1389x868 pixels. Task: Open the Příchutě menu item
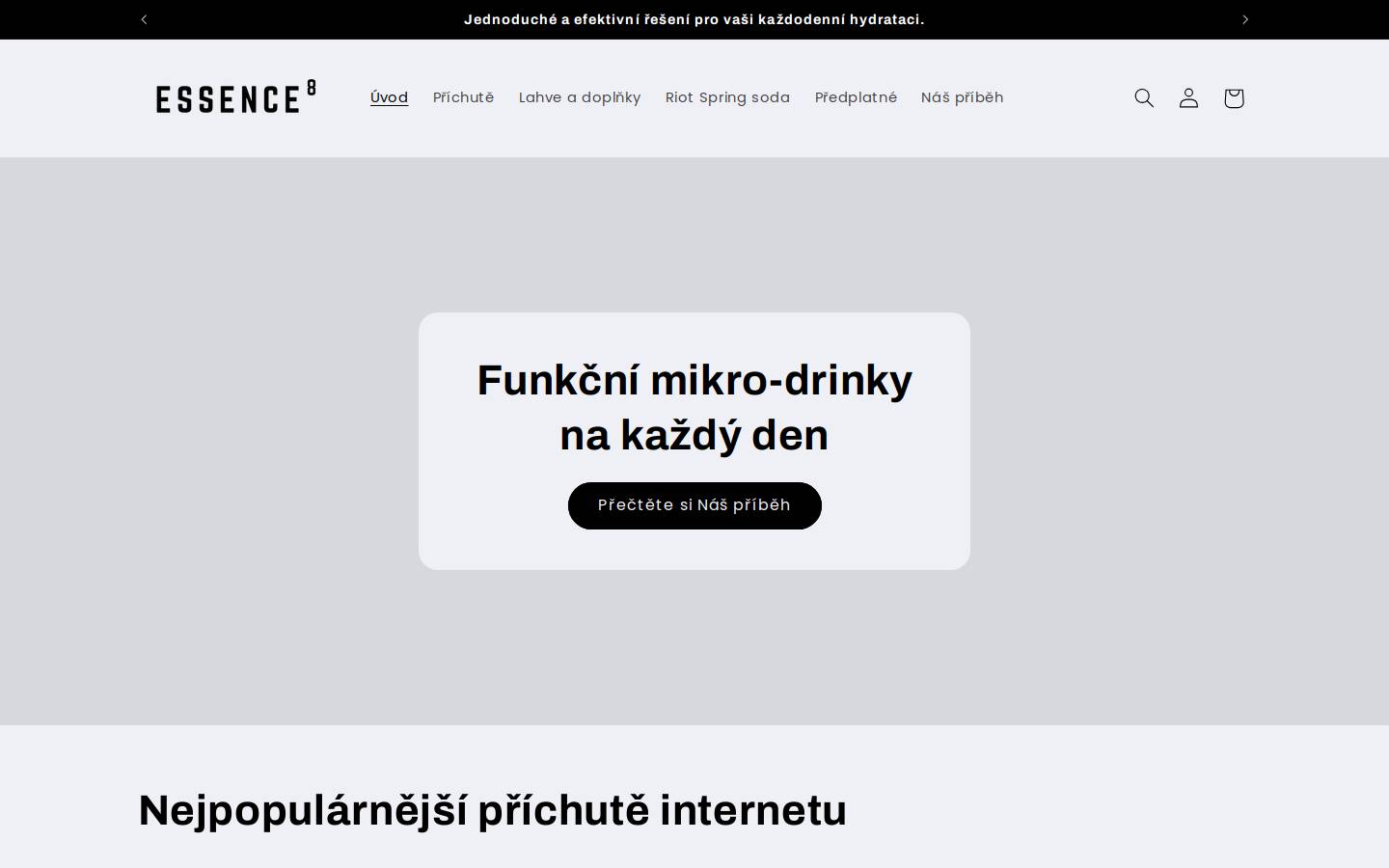pyautogui.click(x=464, y=97)
